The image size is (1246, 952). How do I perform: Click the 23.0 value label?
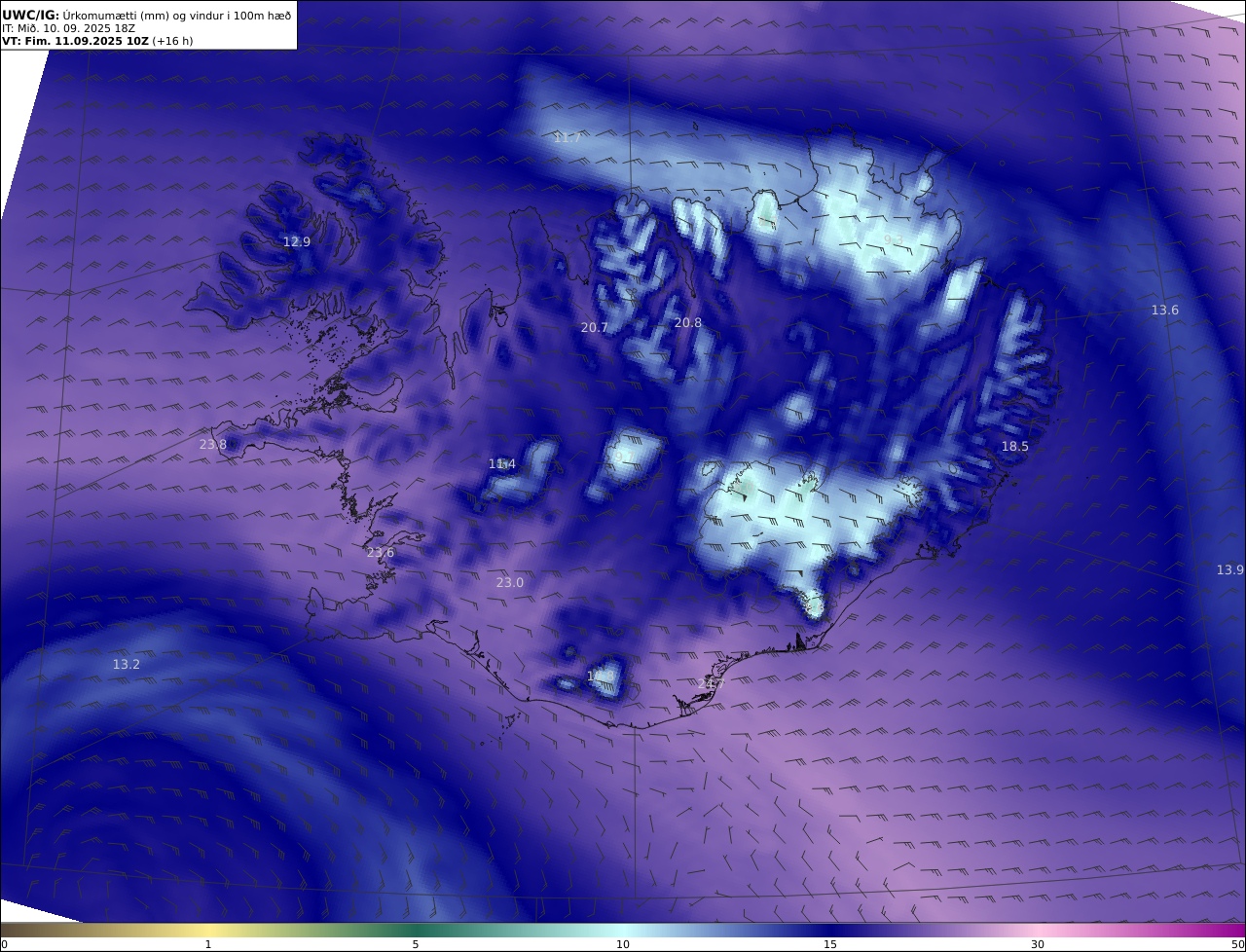click(510, 582)
